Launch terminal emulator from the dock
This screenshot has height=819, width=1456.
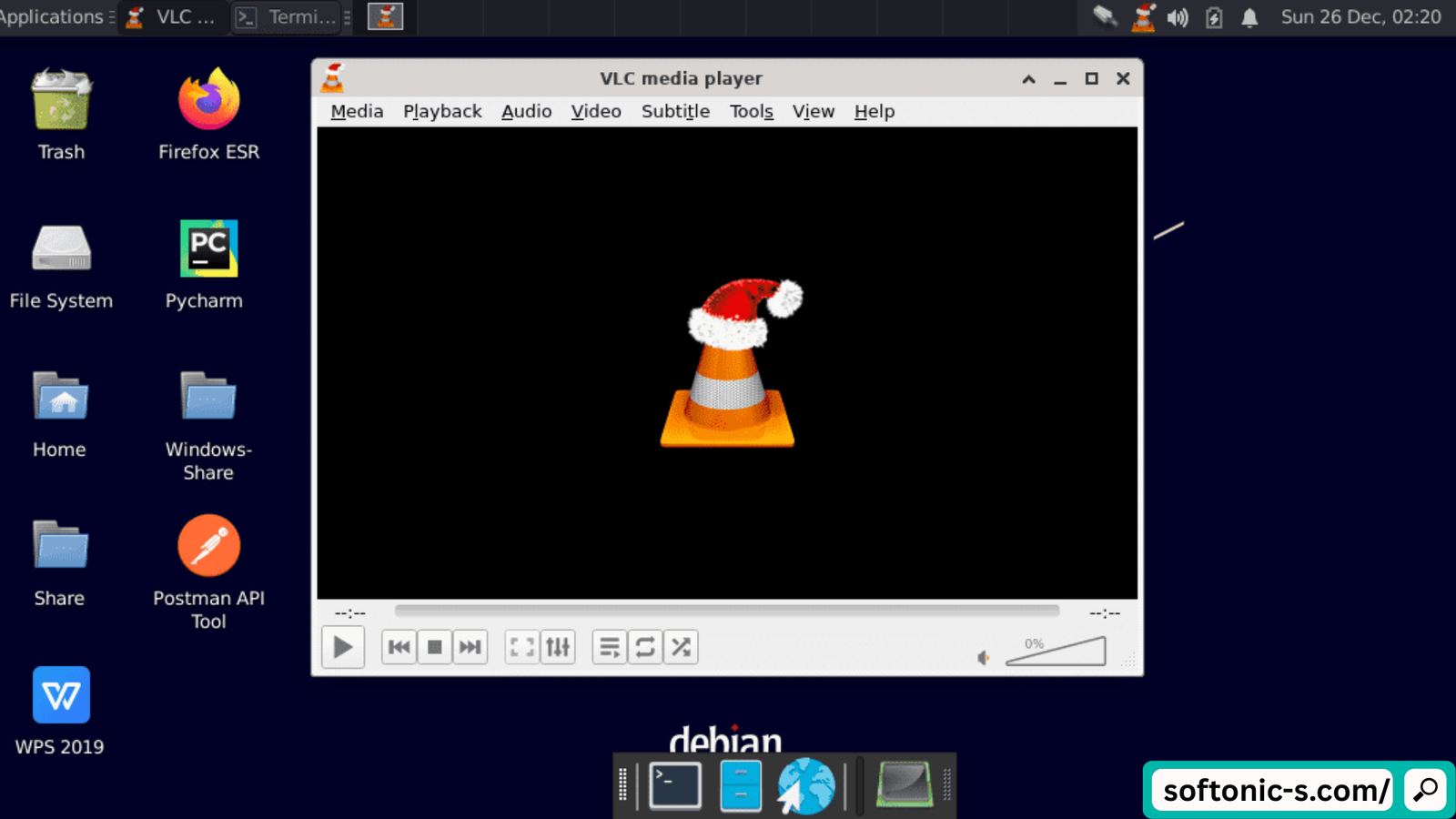(x=675, y=785)
